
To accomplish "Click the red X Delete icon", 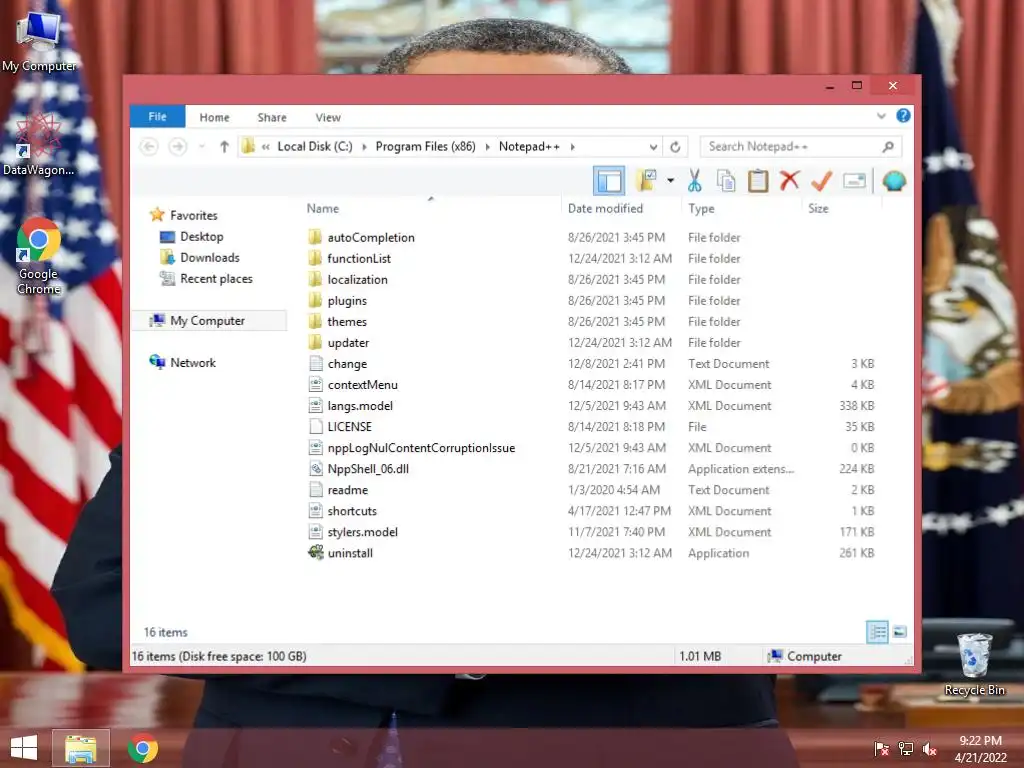I will [x=790, y=180].
